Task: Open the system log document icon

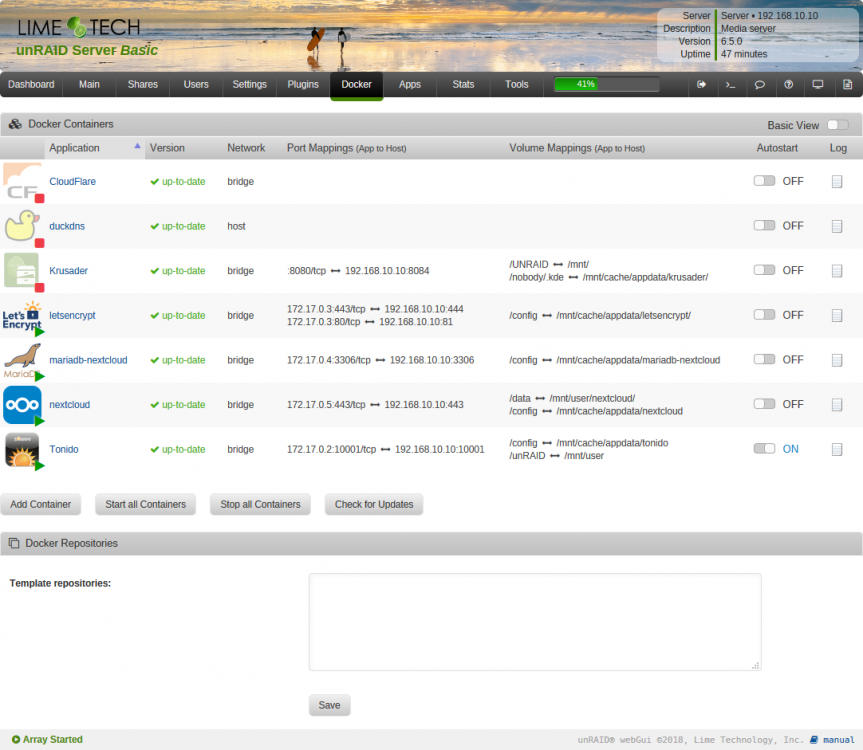Action: 848,84
